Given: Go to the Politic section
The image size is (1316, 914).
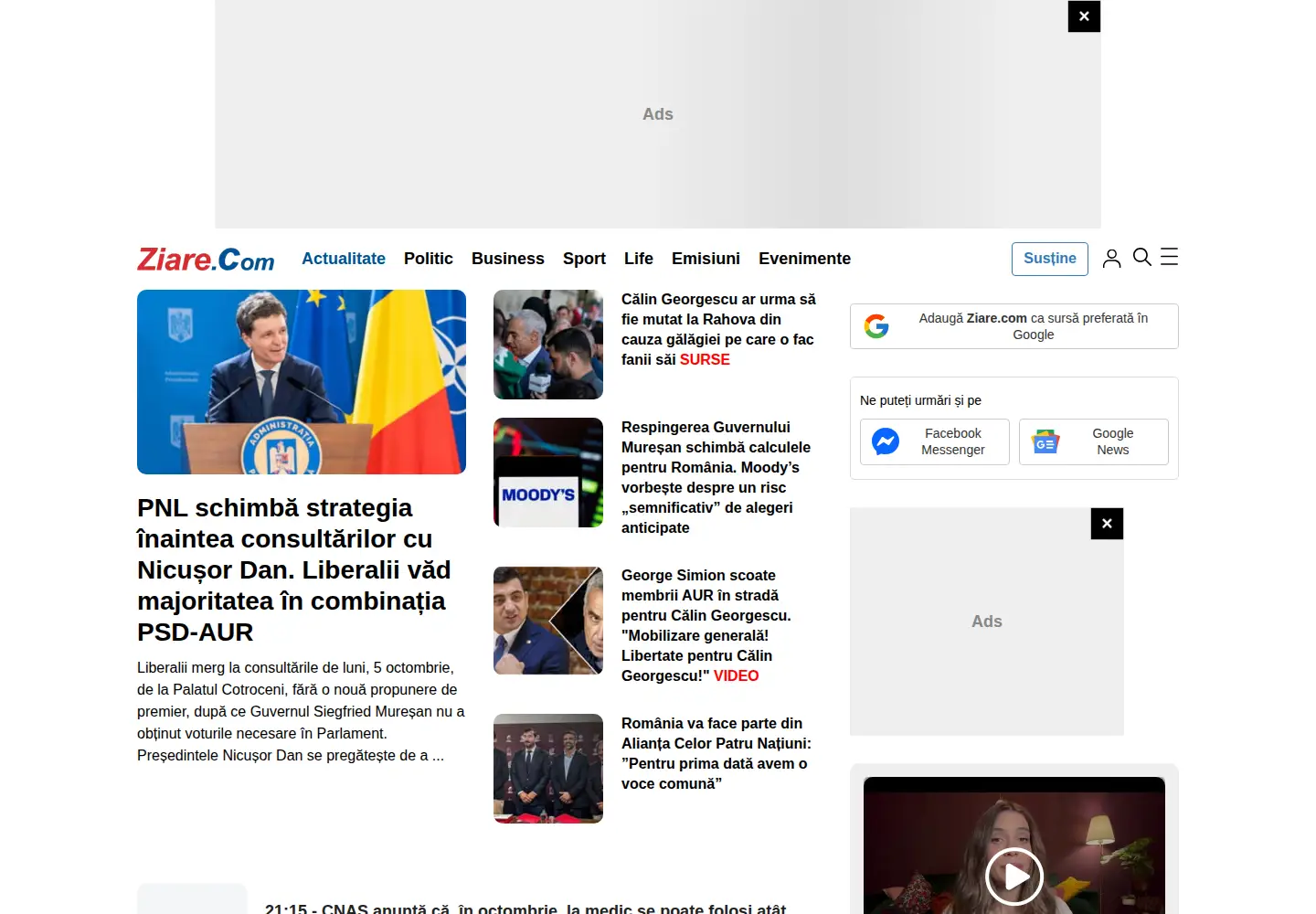Looking at the screenshot, I should 429,259.
